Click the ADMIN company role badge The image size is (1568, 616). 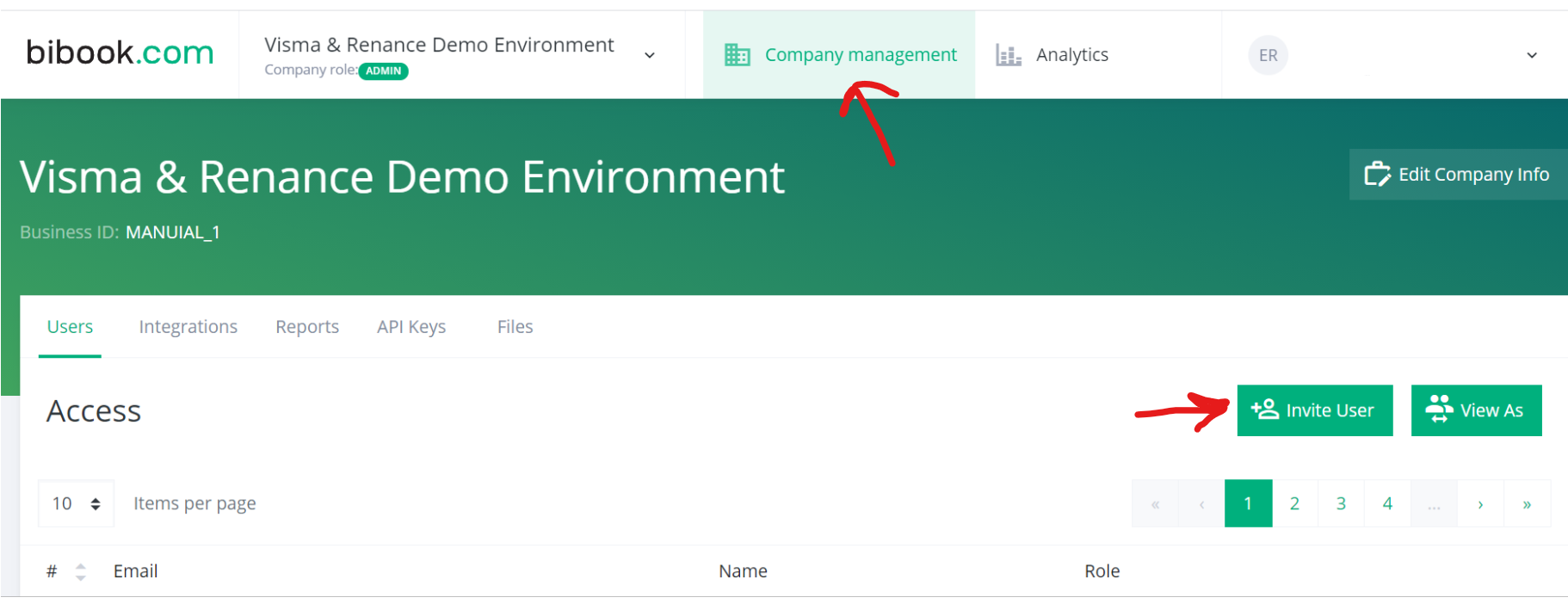[x=383, y=71]
